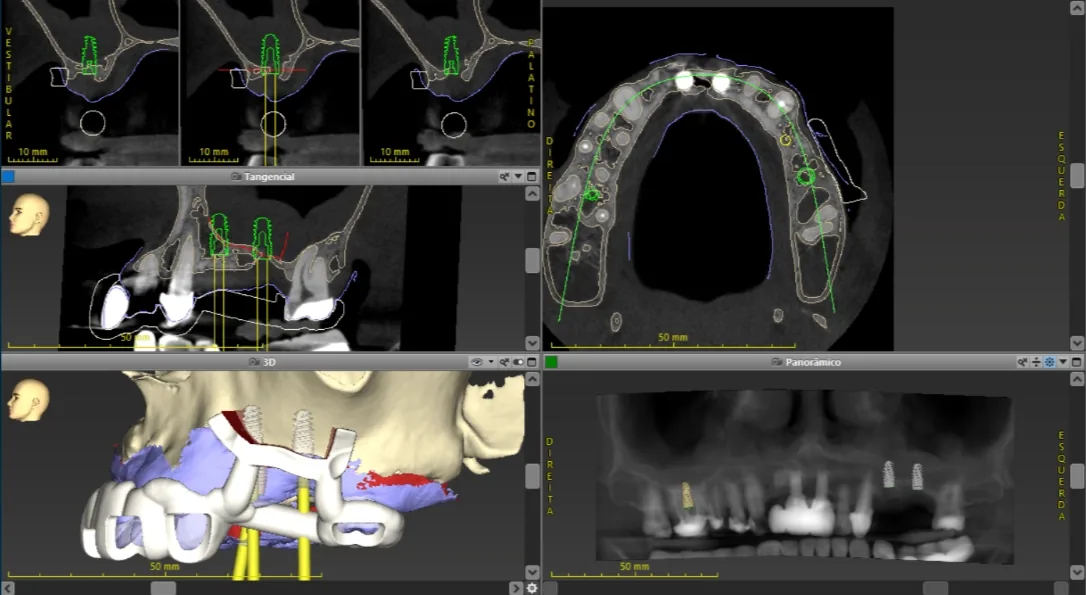The width and height of the screenshot is (1086, 595).
Task: Click the zoom reset icon in 3D header
Action: pyautogui.click(x=504, y=362)
